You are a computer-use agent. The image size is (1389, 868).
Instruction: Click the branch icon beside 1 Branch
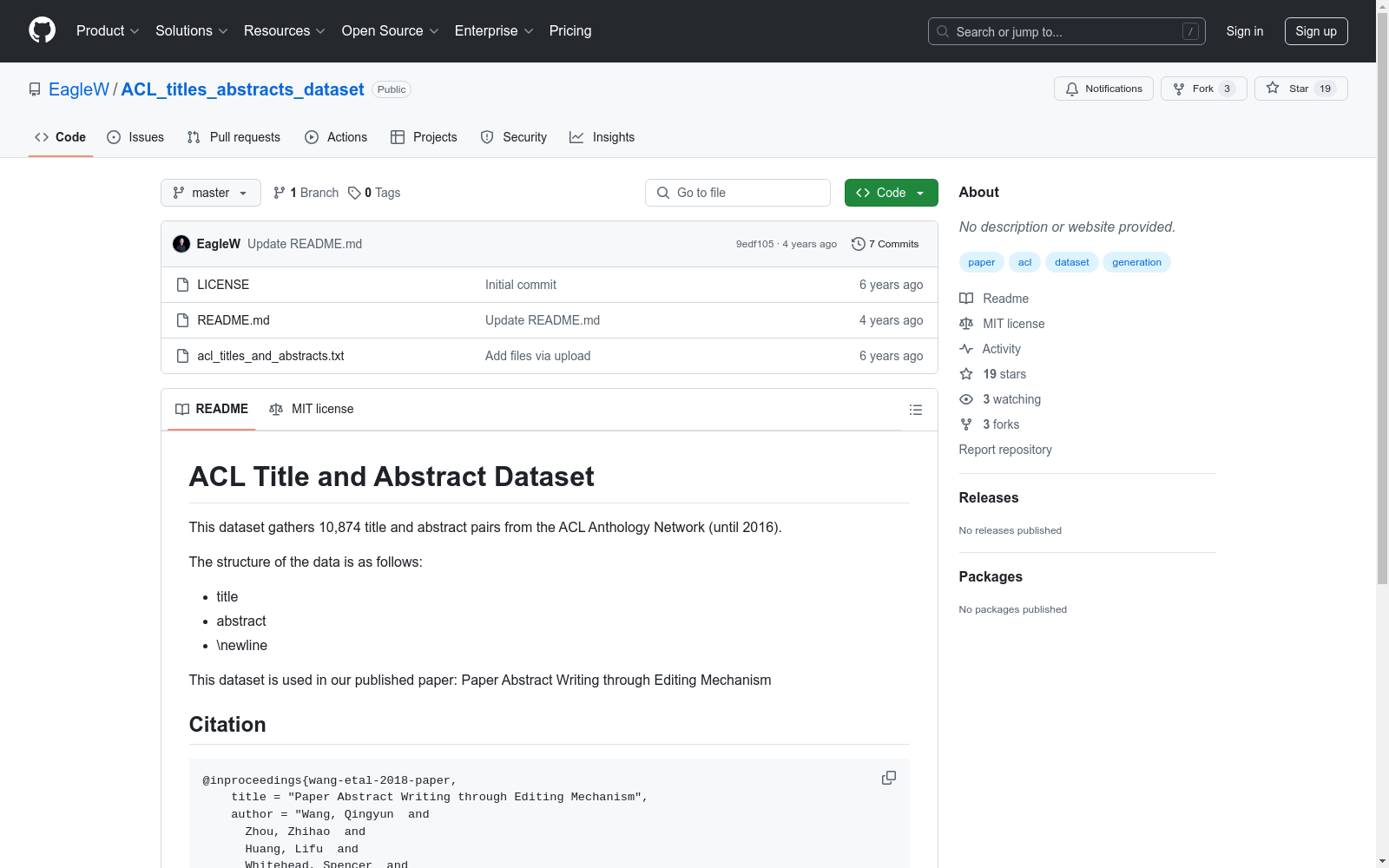point(280,193)
